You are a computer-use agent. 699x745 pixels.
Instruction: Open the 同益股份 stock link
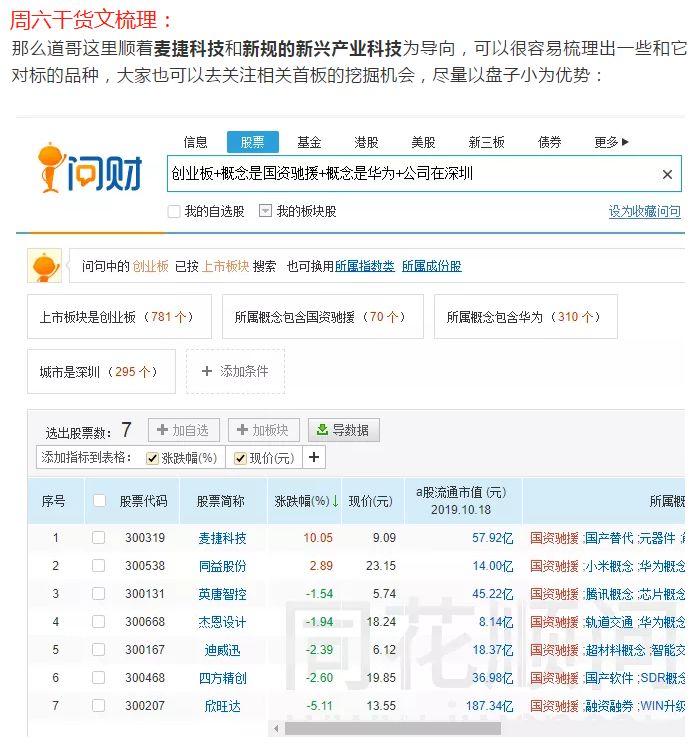[x=222, y=566]
